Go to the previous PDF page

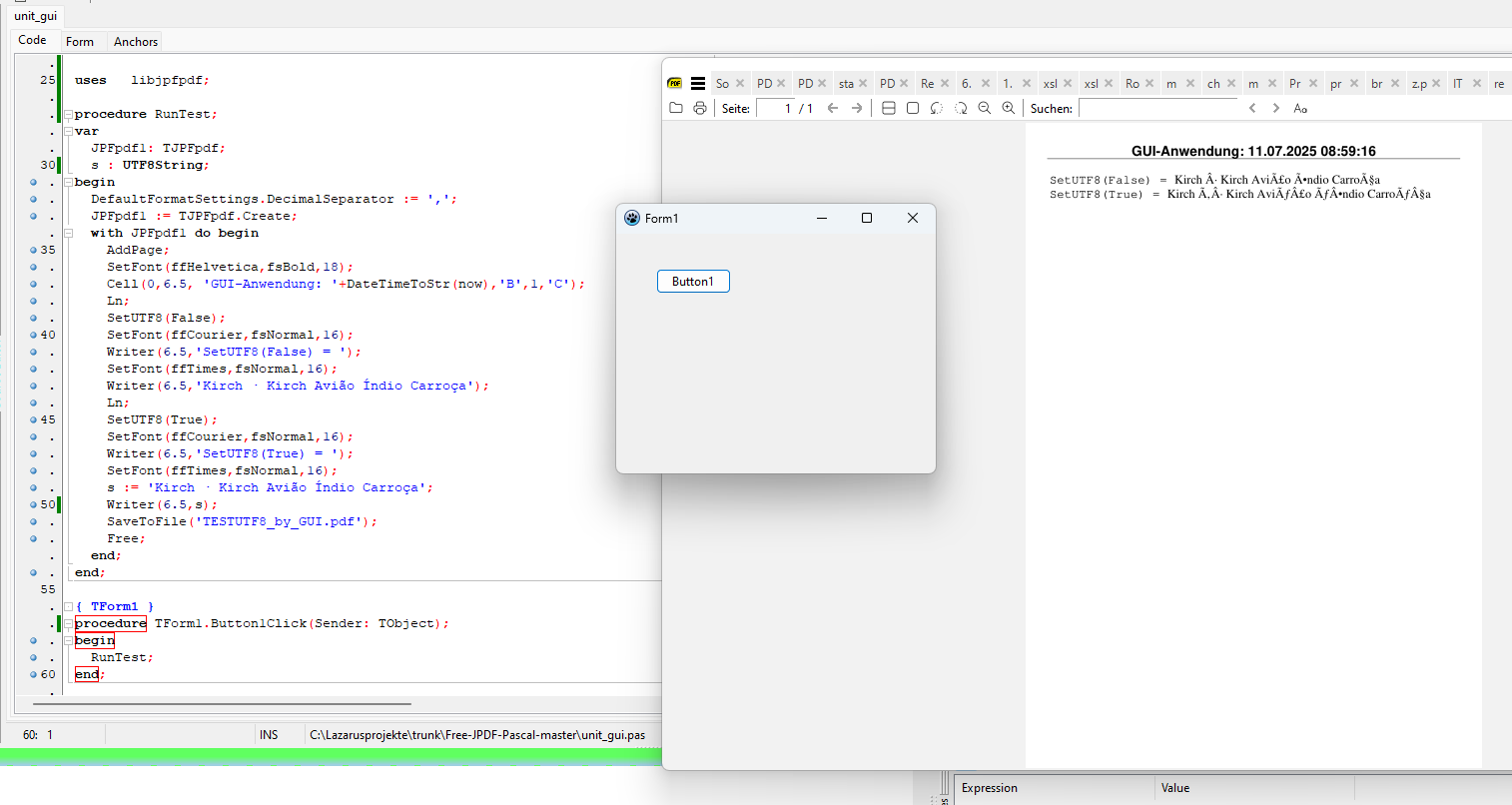pos(833,108)
